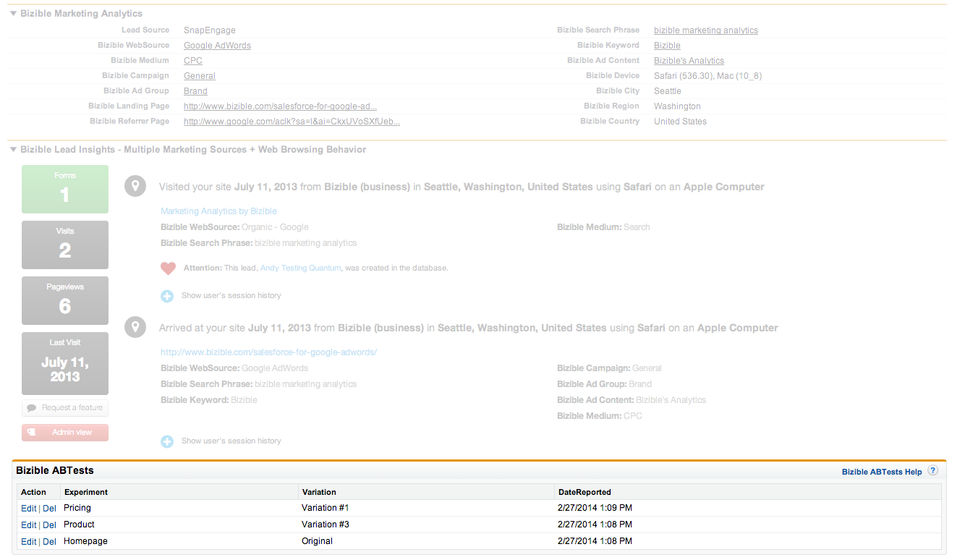Open the Pageviews 6 tile
This screenshot has height=560, width=960.
click(x=65, y=301)
